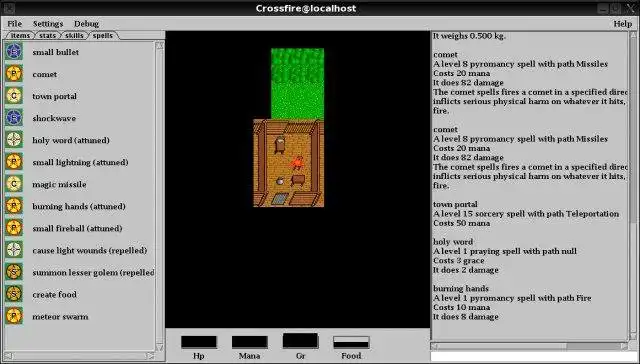
Task: Click 'It weighs 0.500 kg.' log line
Action: point(469,36)
